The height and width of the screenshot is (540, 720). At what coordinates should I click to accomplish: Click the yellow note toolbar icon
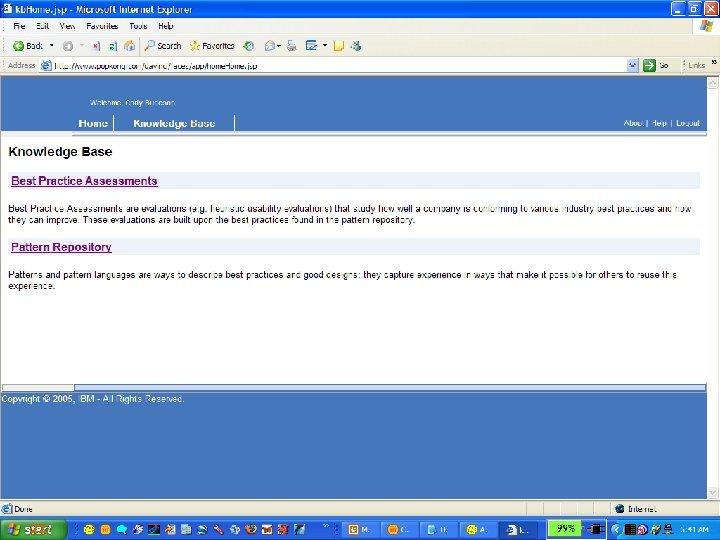339,45
